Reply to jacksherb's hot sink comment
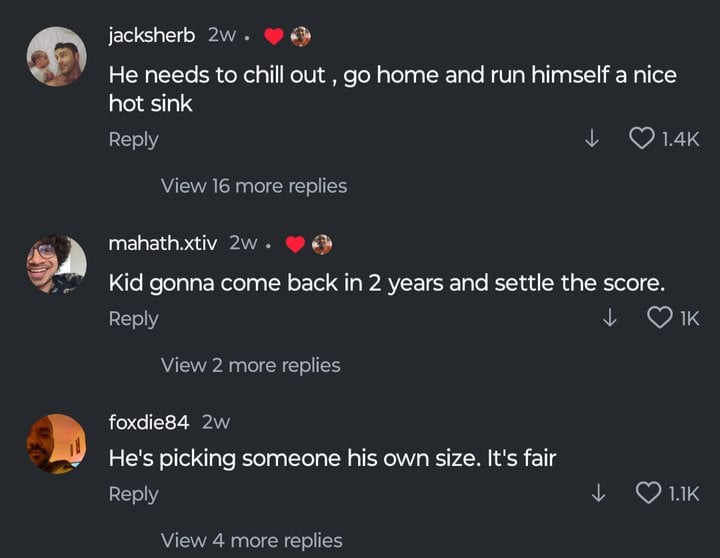 [x=134, y=140]
